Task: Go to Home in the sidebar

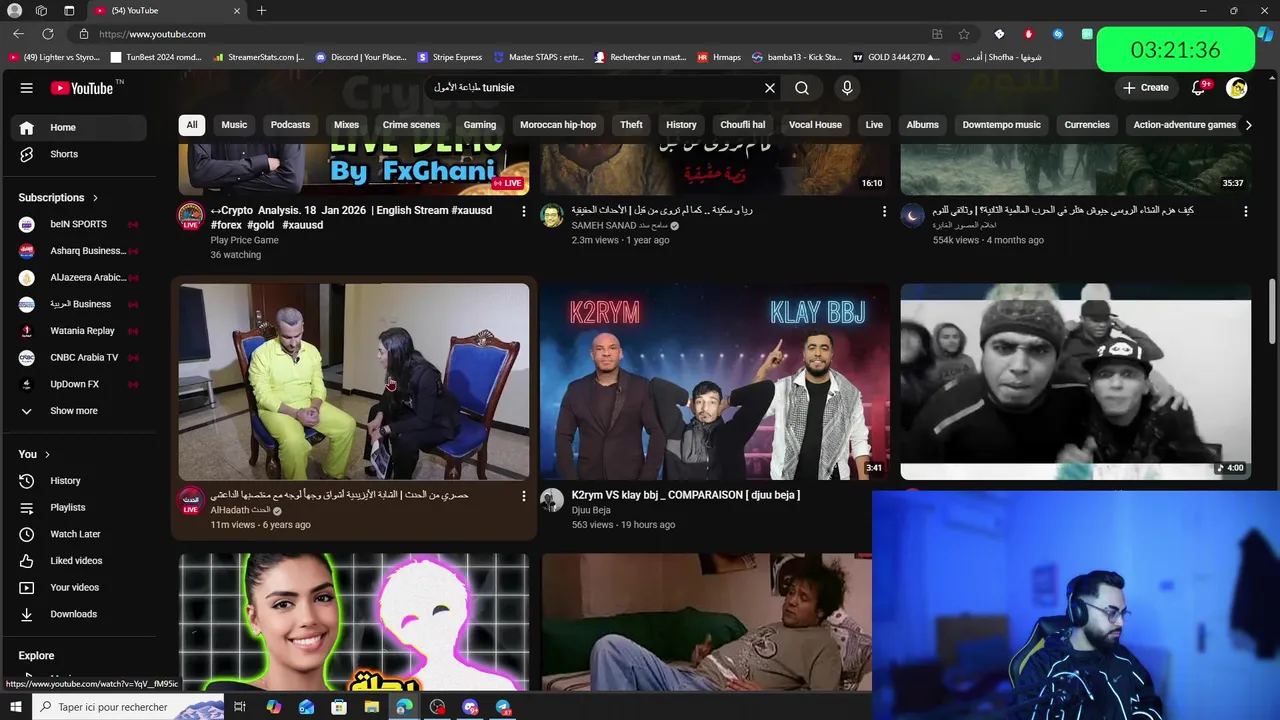Action: pos(79,127)
